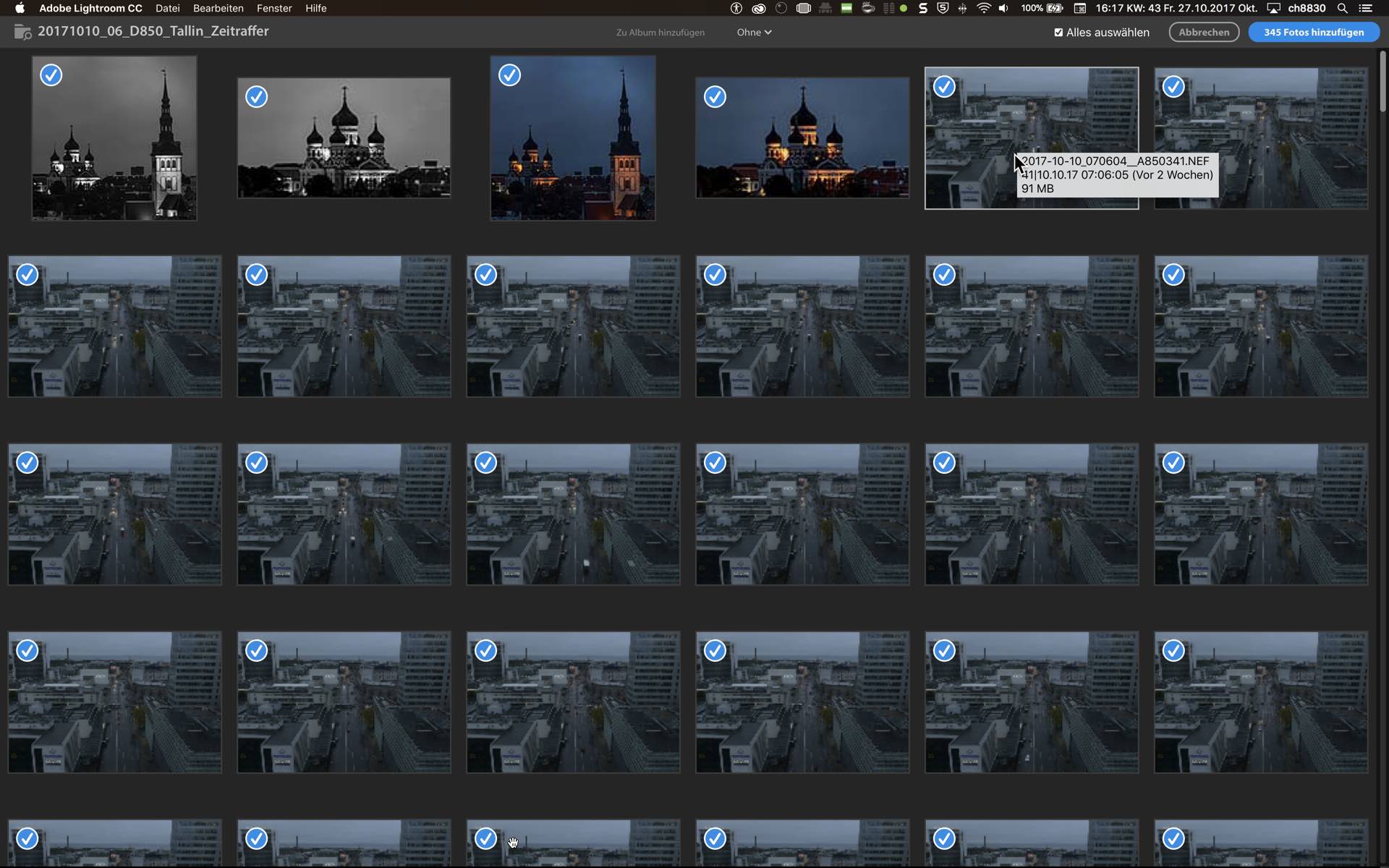Uncheck first cityscape thumbnail in second row
Screen dimensions: 1389x868
(x=27, y=275)
